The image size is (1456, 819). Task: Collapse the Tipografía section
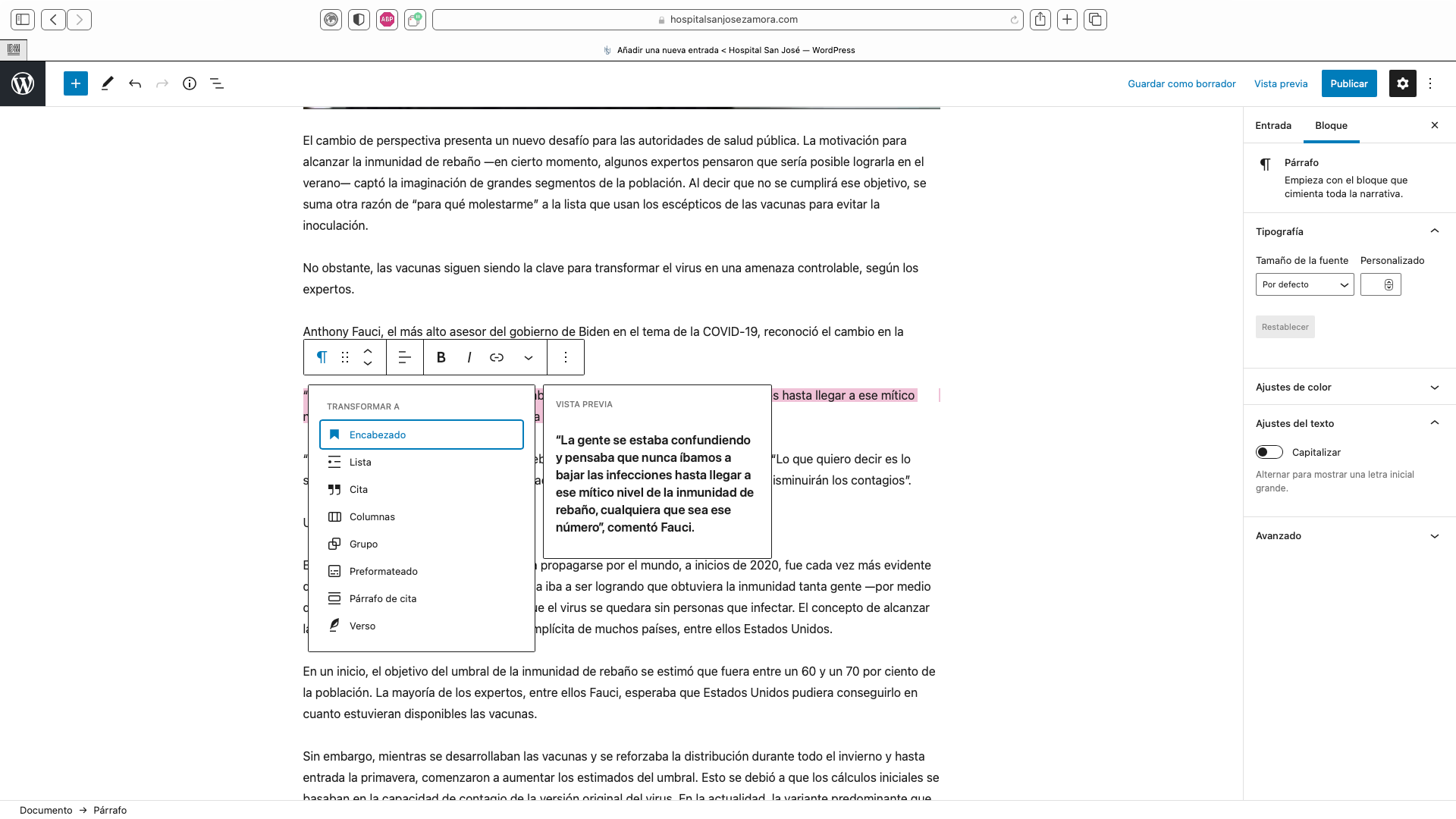(x=1349, y=231)
